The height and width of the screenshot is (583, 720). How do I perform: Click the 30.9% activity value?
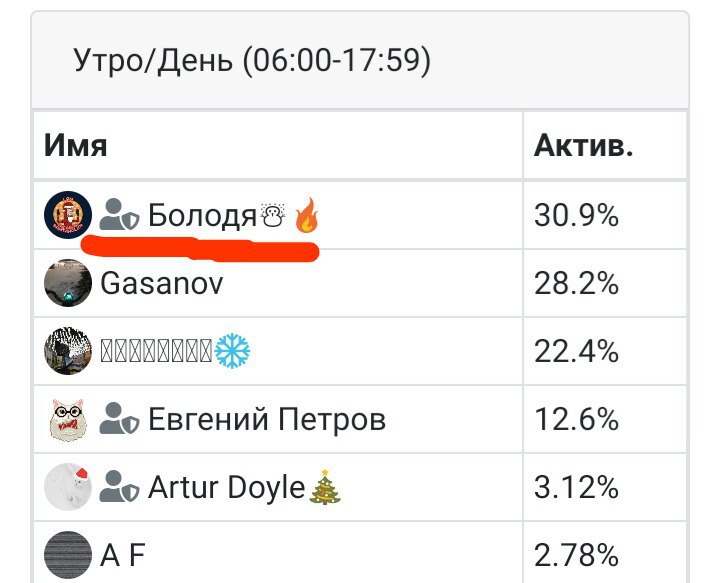[x=578, y=216]
